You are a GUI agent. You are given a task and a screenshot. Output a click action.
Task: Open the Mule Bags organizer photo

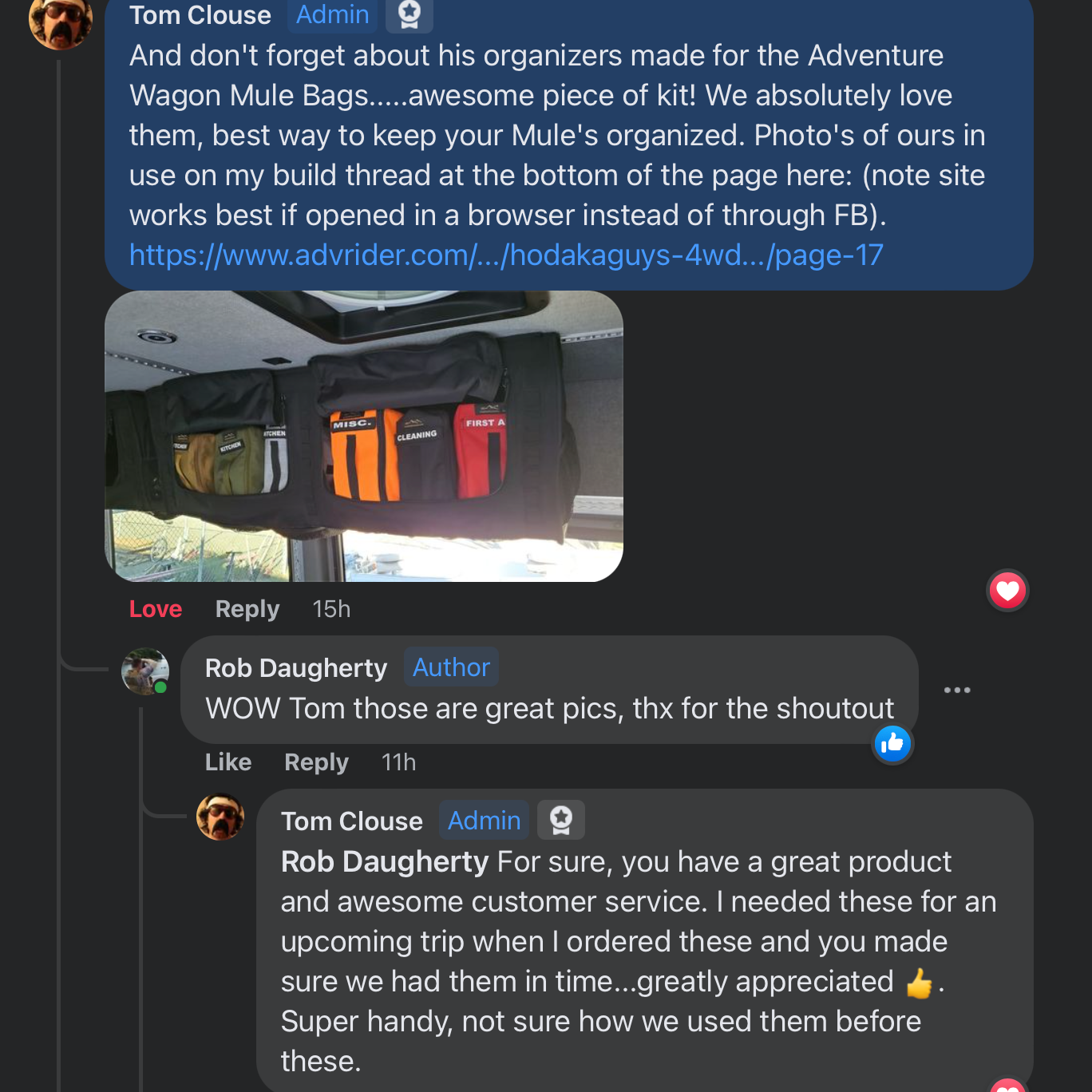tap(364, 436)
